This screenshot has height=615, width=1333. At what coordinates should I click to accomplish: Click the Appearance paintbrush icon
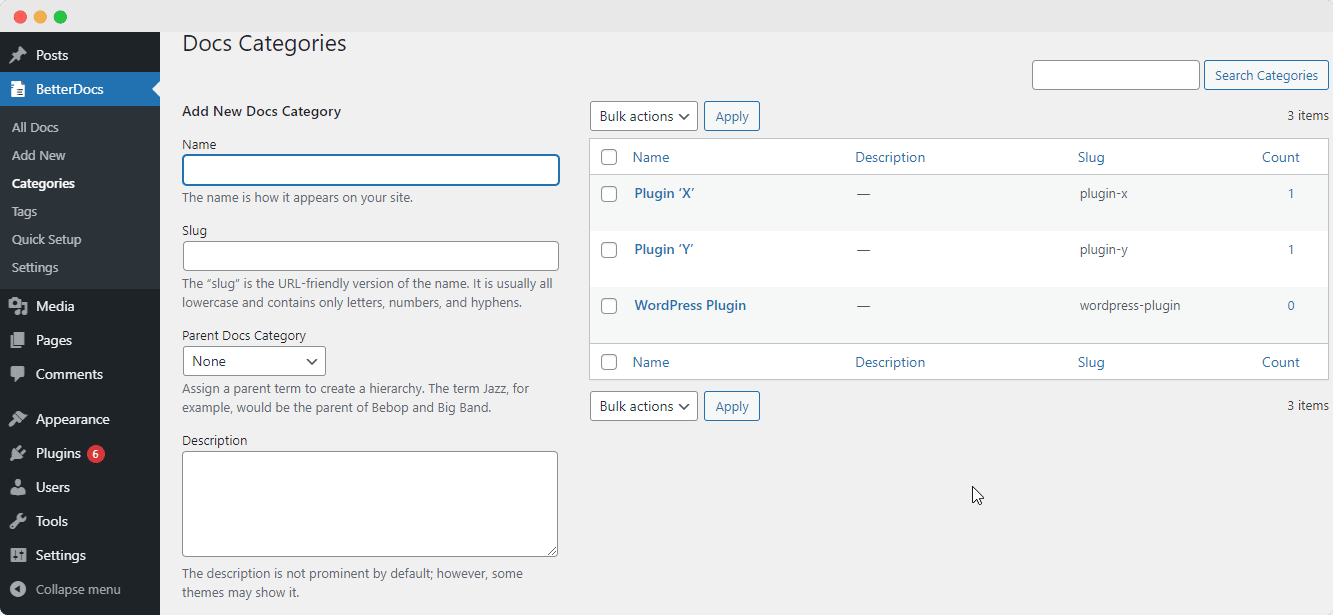click(x=18, y=419)
